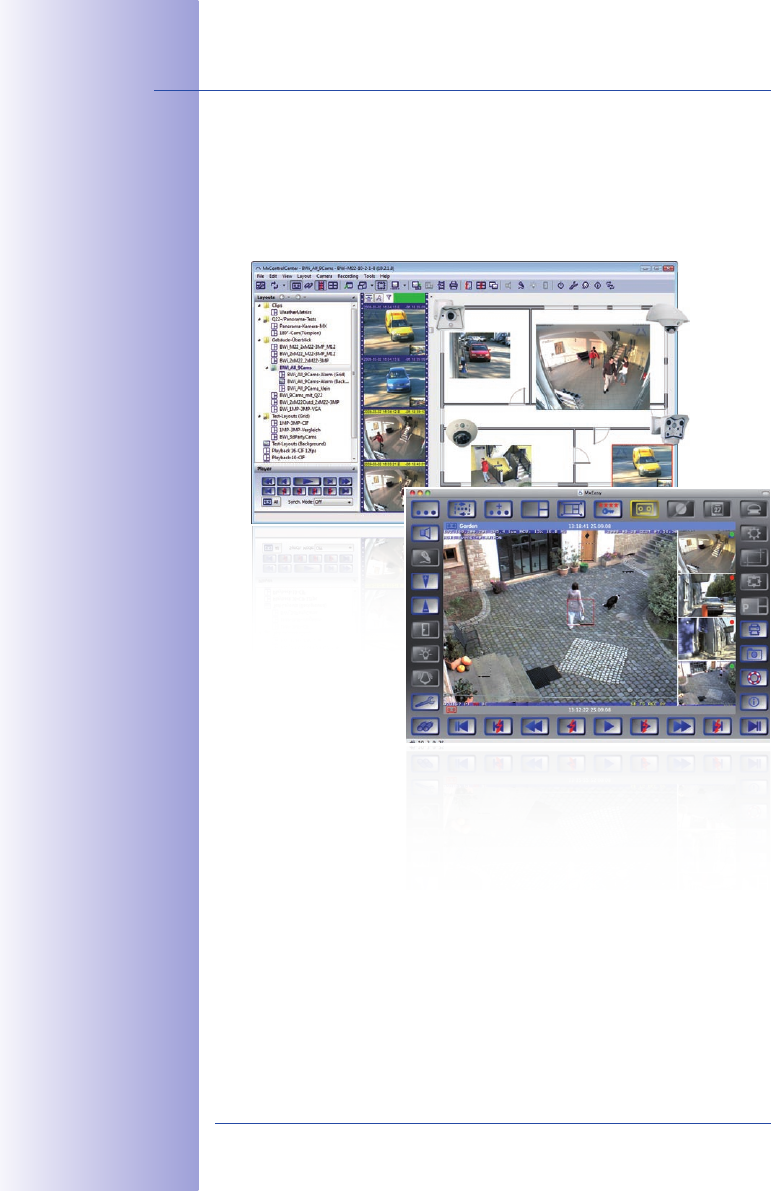Collapse the Clips folder in Layouts tree
Image resolution: width=776 pixels, height=1191 pixels.
click(259, 305)
